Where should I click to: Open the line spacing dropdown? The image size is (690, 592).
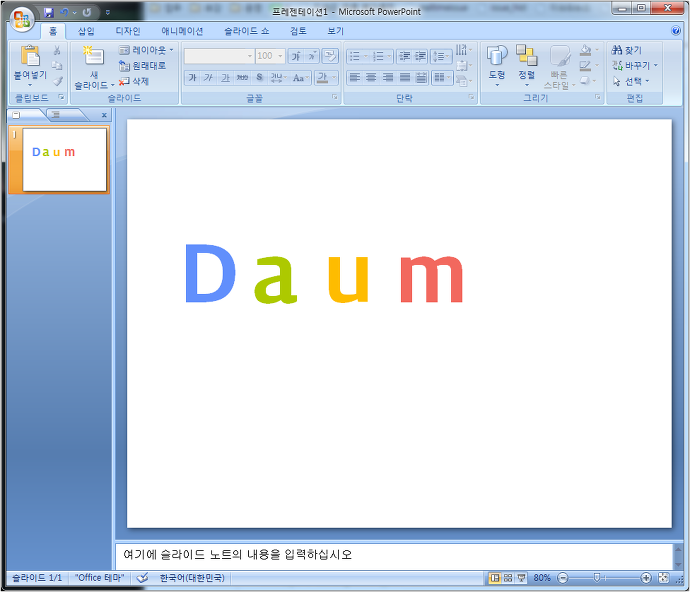441,56
